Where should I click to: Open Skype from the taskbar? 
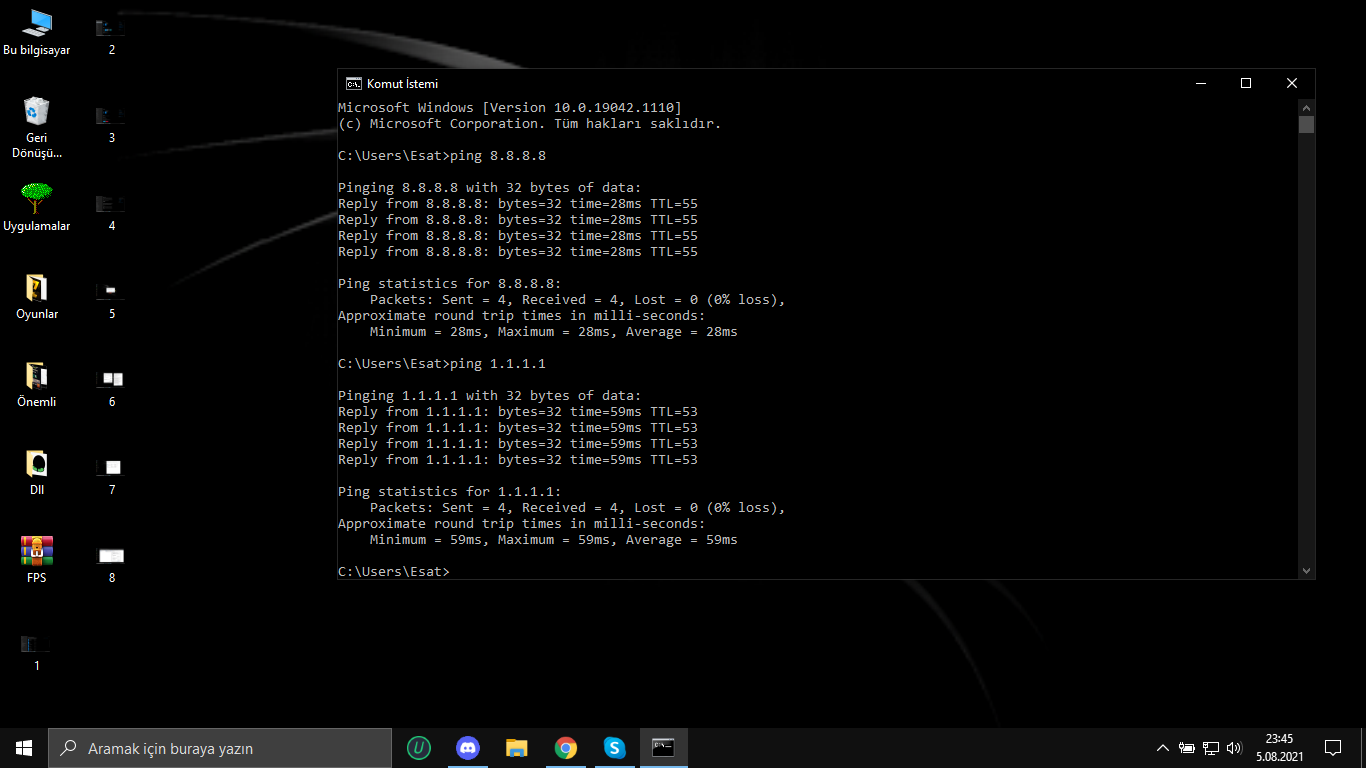click(614, 748)
